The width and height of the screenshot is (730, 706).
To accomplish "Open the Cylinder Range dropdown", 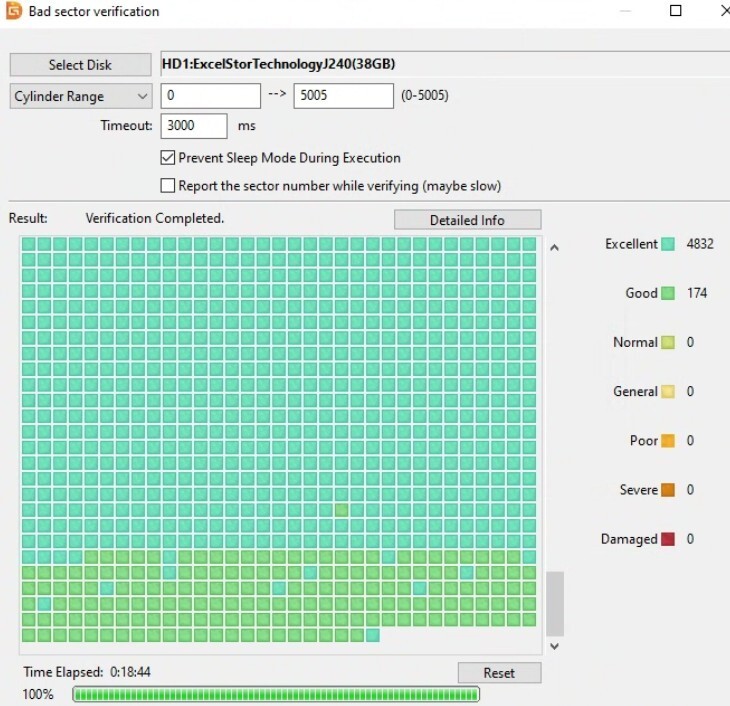I will click(81, 96).
